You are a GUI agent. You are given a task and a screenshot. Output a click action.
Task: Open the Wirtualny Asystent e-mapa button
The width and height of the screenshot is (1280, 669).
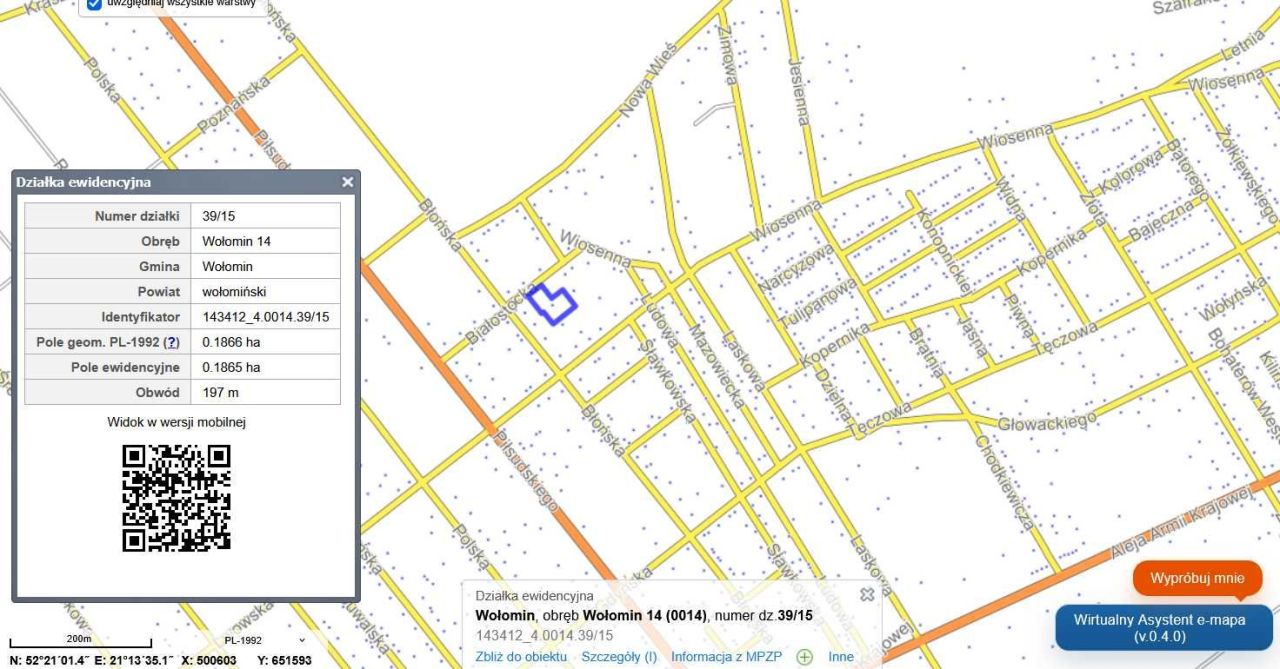tap(1164, 627)
